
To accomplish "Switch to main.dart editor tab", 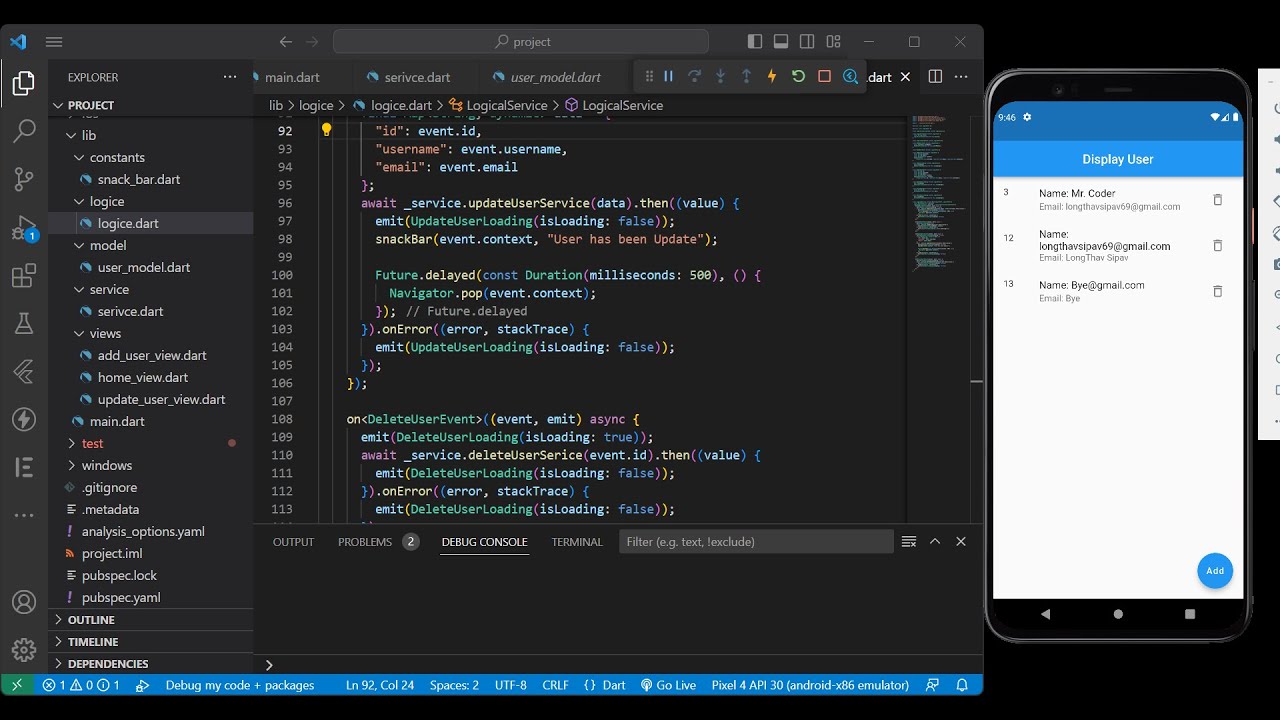I will click(x=292, y=77).
